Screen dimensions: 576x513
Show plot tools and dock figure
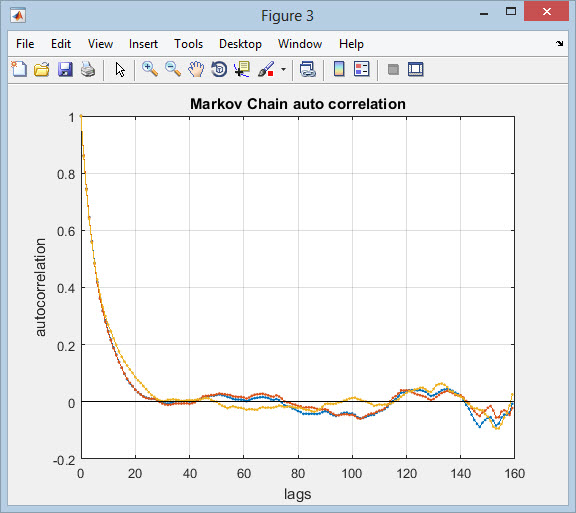[x=416, y=69]
